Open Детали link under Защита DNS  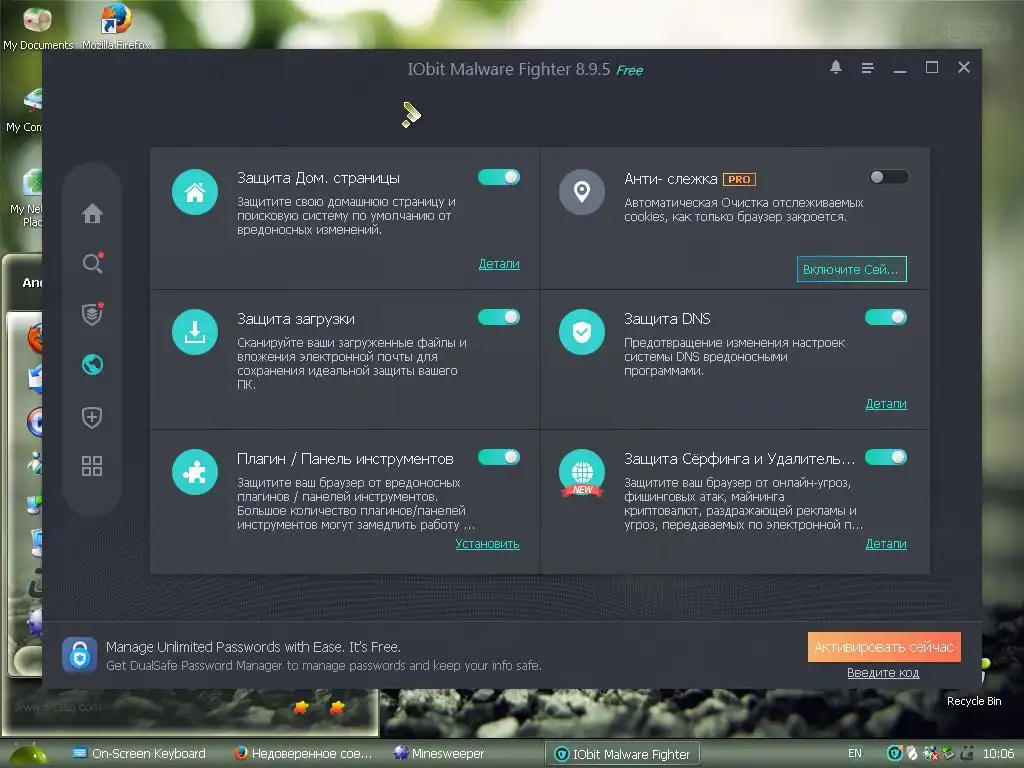tap(886, 404)
